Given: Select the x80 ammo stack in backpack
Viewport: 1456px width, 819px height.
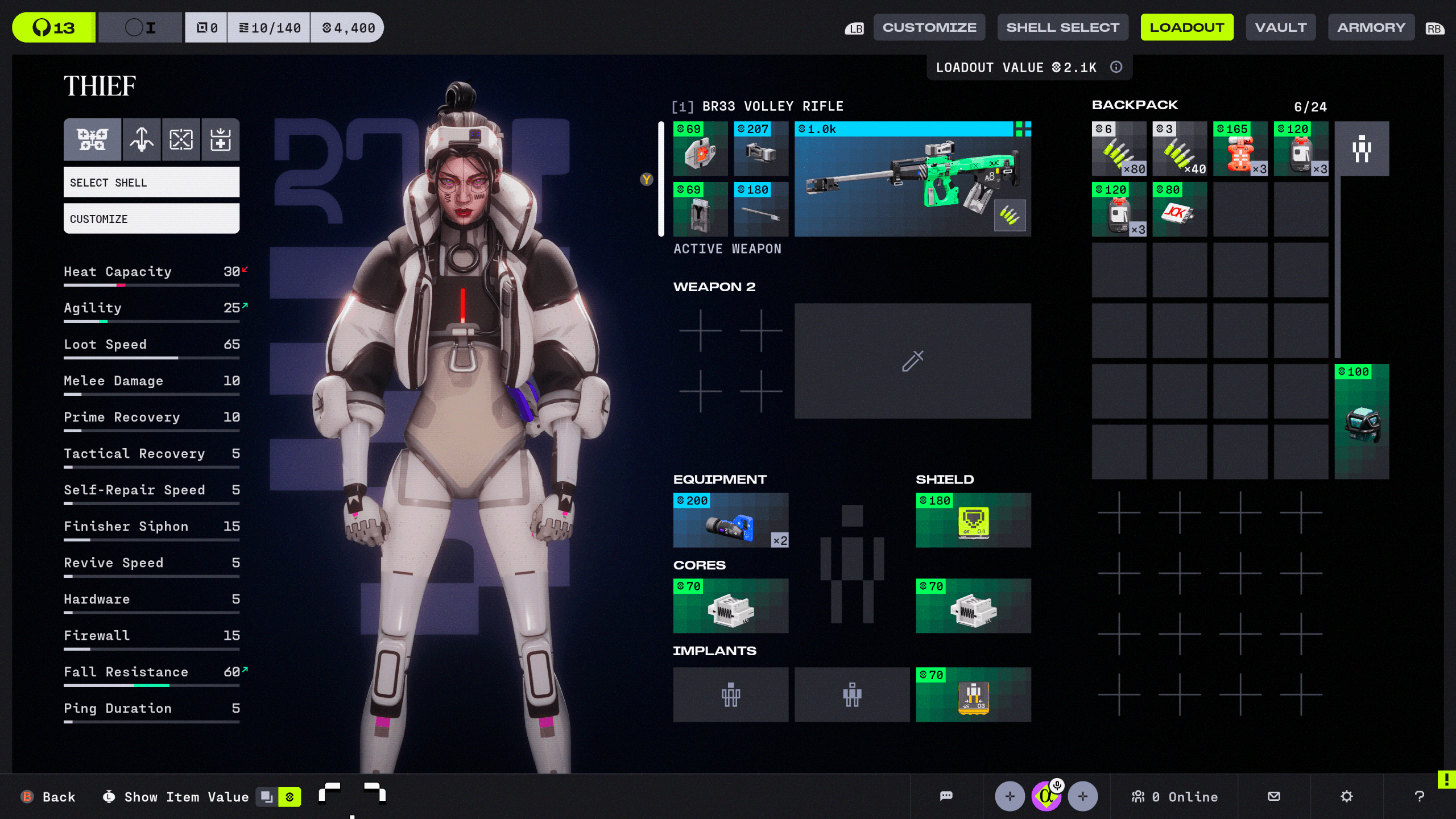Looking at the screenshot, I should [x=1119, y=149].
